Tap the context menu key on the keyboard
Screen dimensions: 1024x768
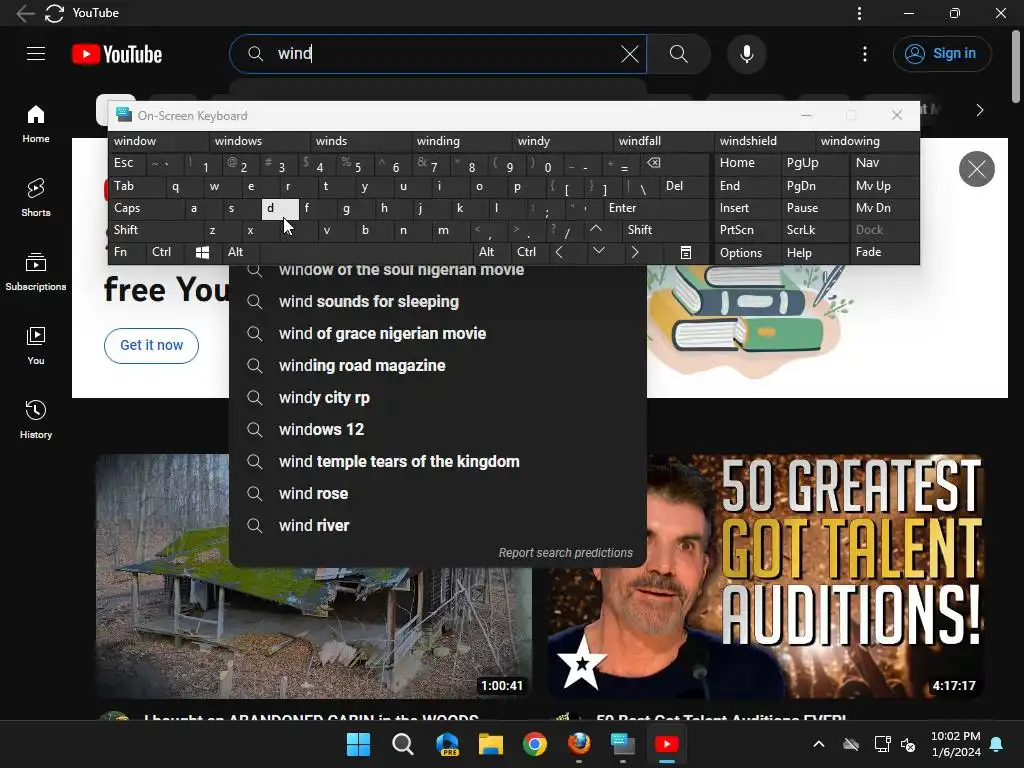686,252
